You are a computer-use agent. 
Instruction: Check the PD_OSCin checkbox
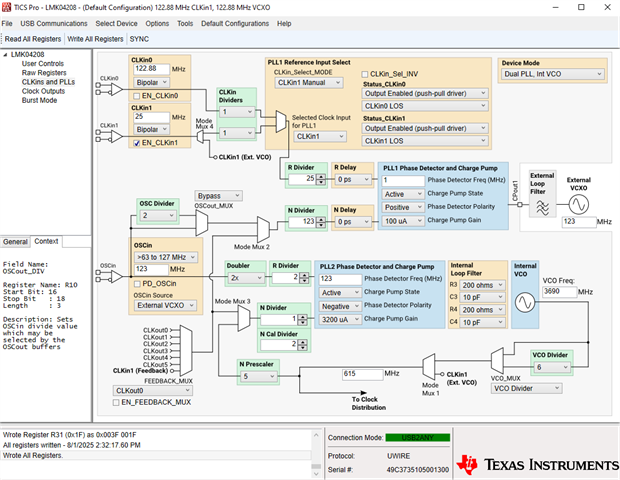tap(137, 284)
